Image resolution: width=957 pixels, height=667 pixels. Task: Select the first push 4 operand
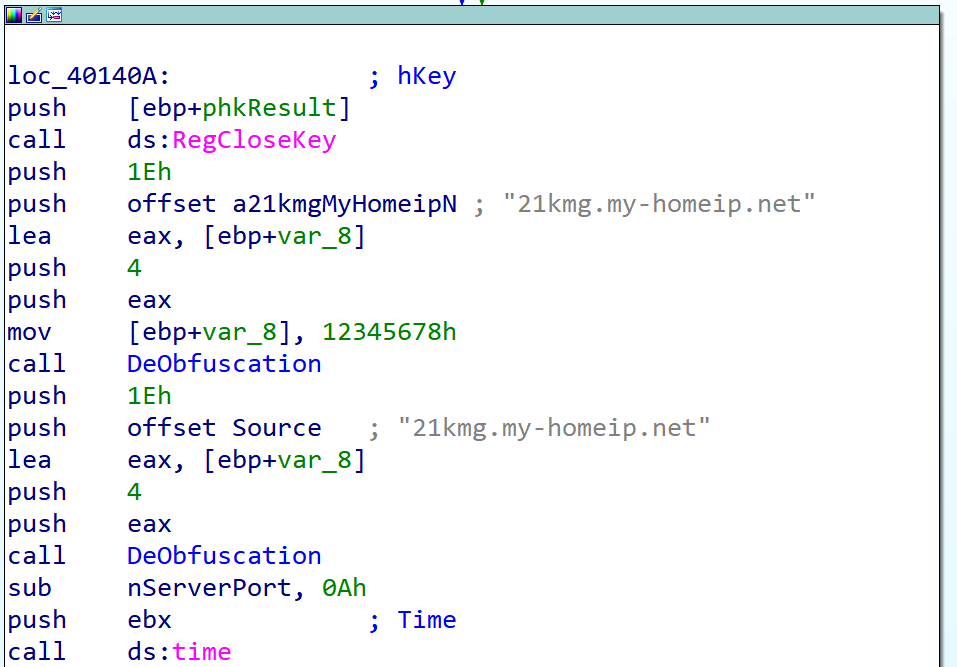[x=134, y=268]
